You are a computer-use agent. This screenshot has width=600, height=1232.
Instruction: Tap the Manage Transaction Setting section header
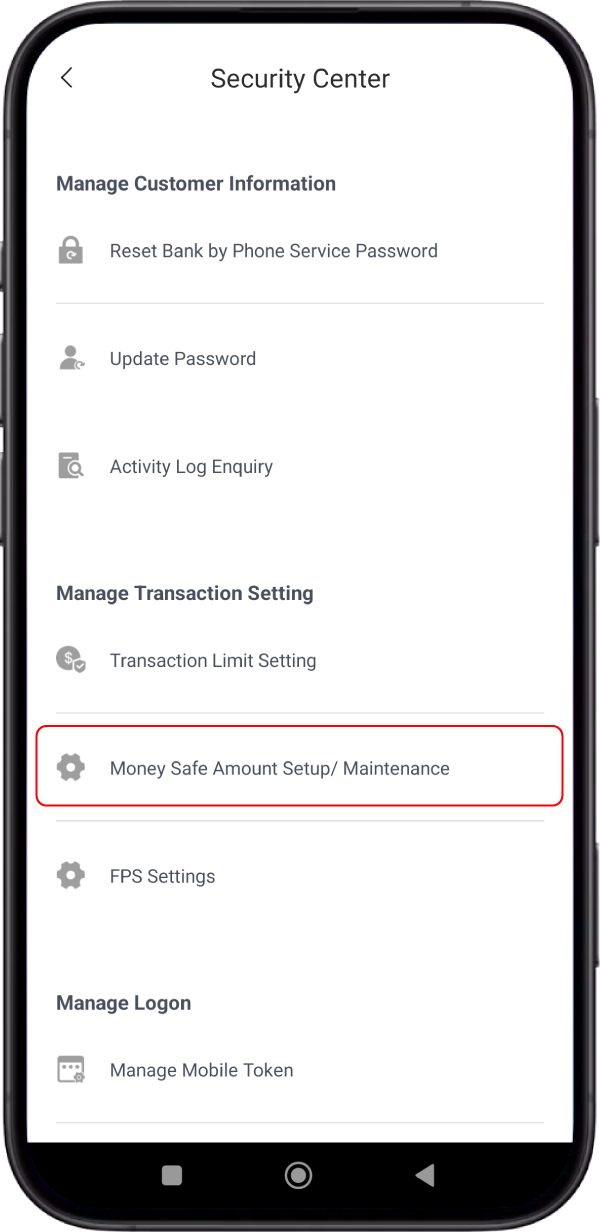(x=185, y=593)
